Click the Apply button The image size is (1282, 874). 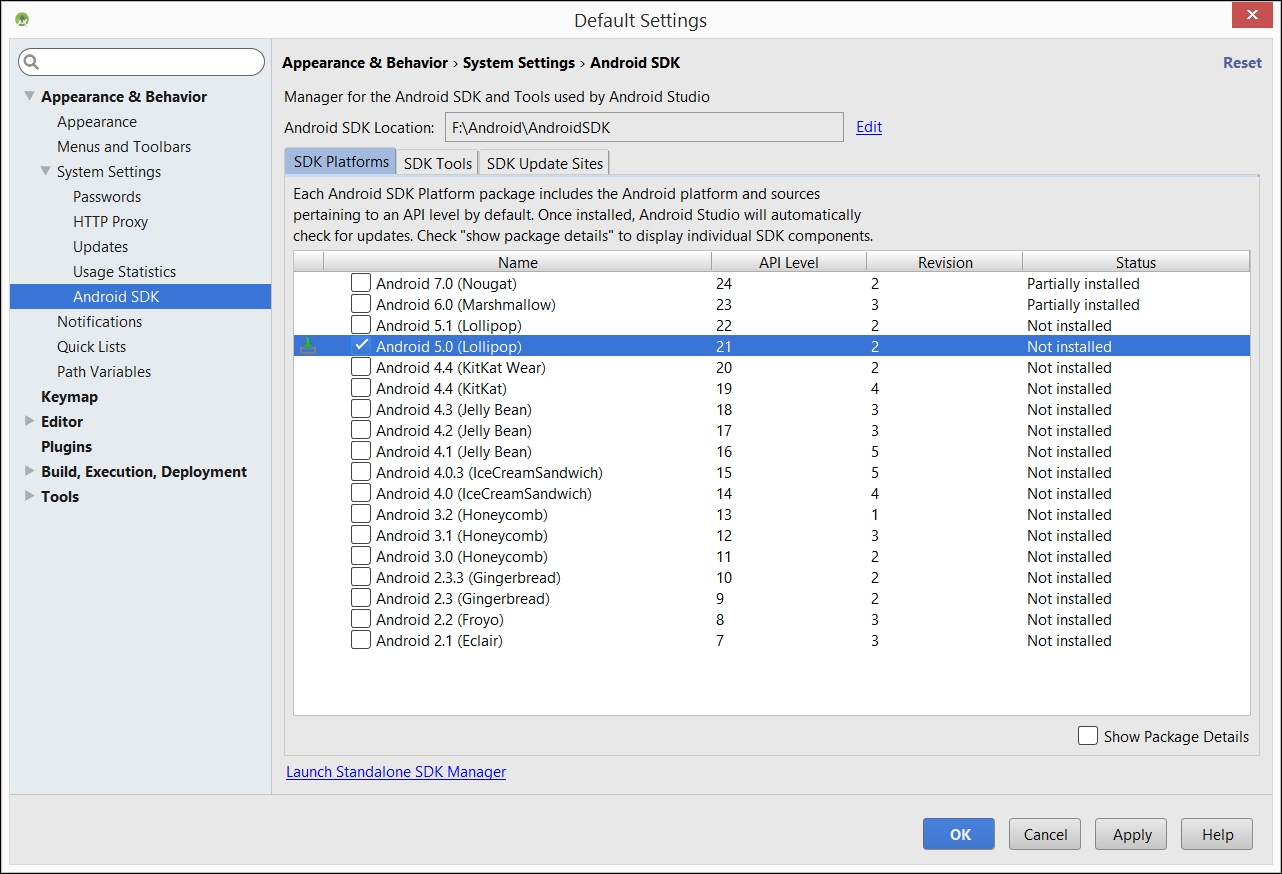(x=1132, y=834)
